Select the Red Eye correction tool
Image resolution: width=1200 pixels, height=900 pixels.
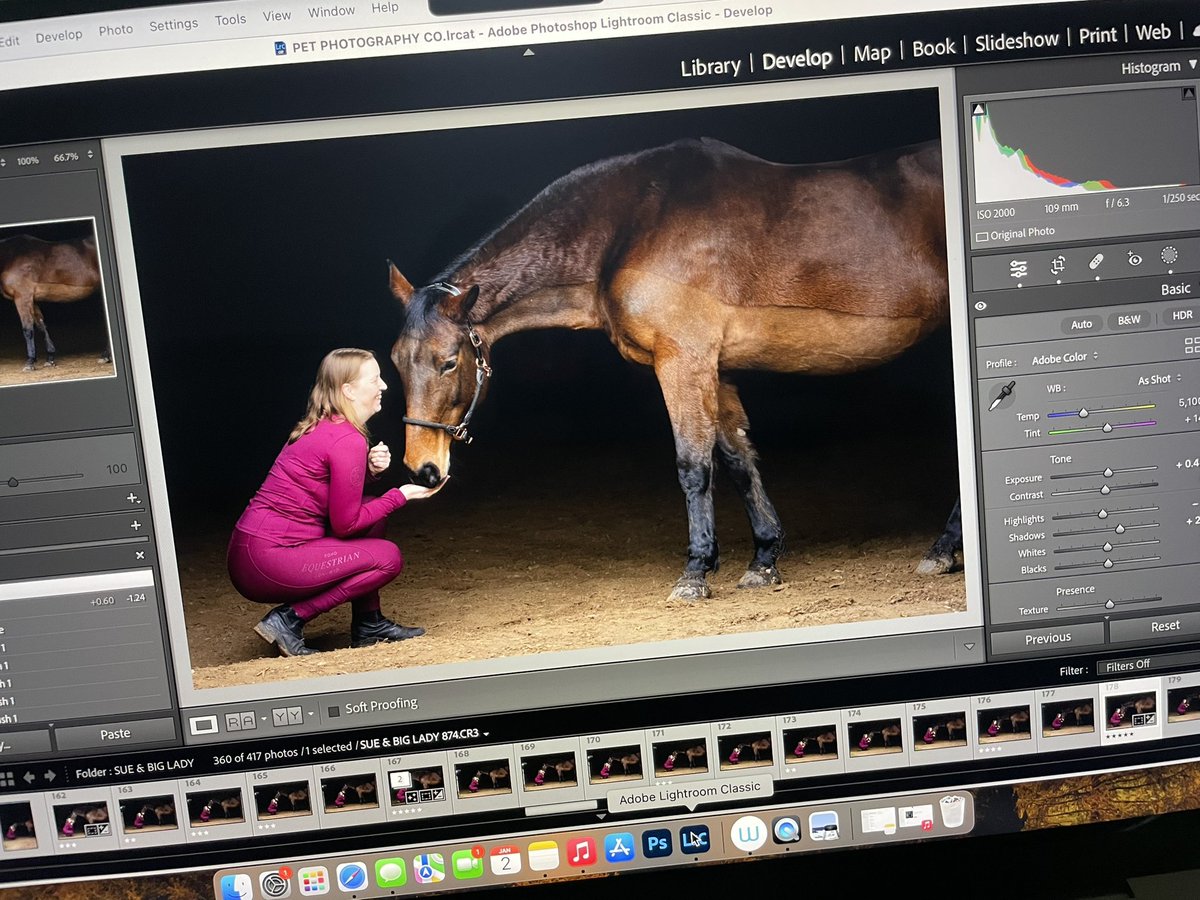click(x=1134, y=259)
